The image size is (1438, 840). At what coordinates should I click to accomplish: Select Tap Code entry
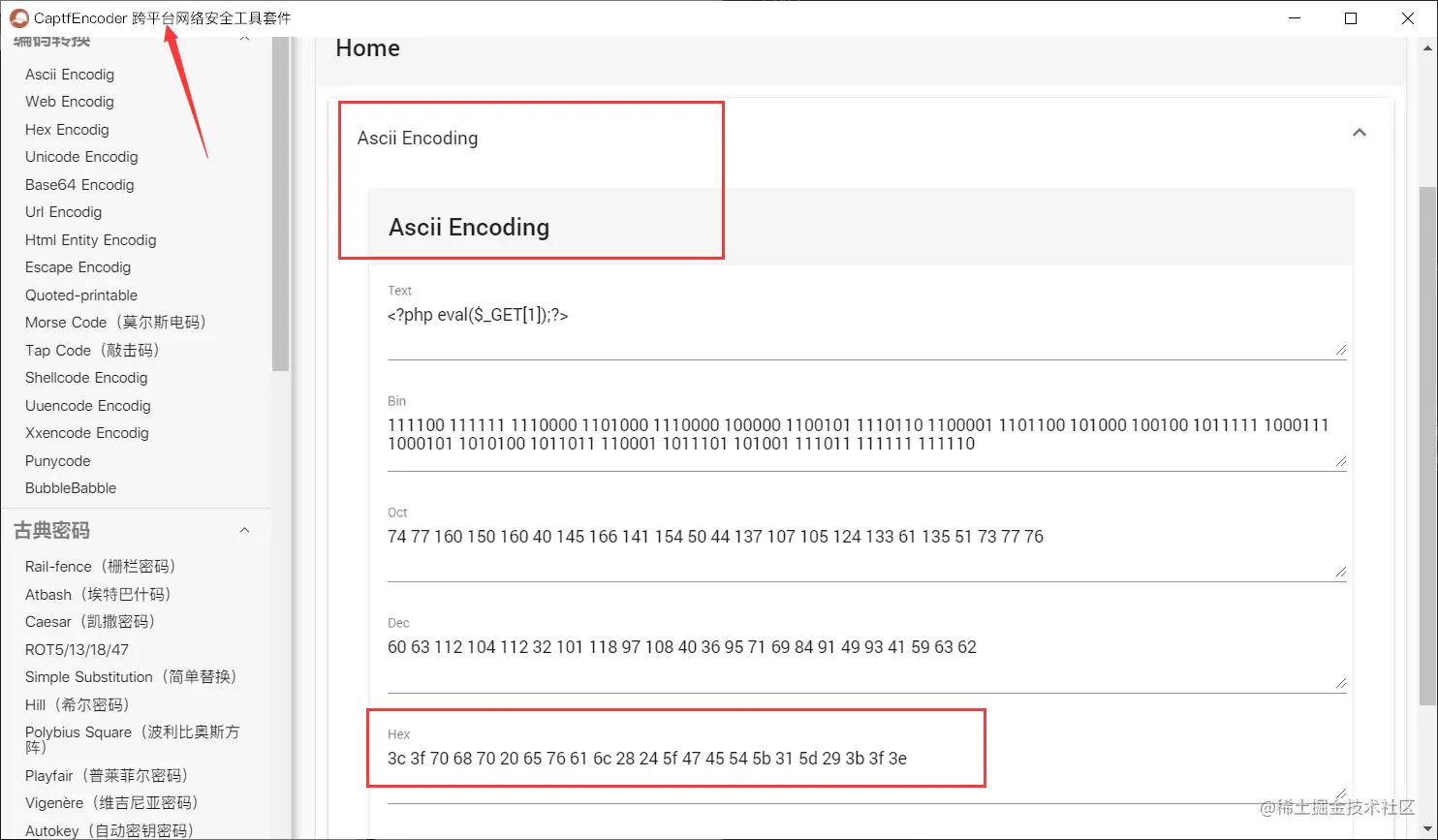(93, 351)
